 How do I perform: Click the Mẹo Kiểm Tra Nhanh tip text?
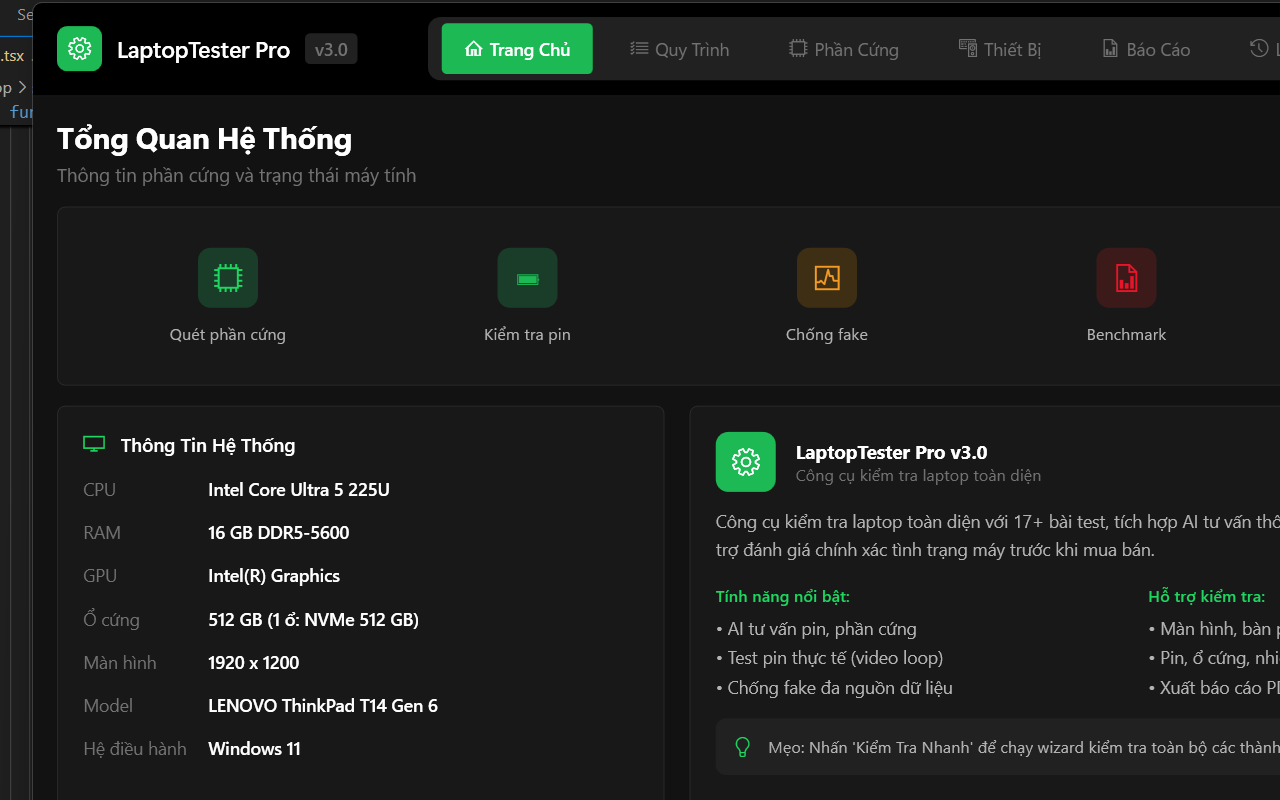click(1024, 748)
